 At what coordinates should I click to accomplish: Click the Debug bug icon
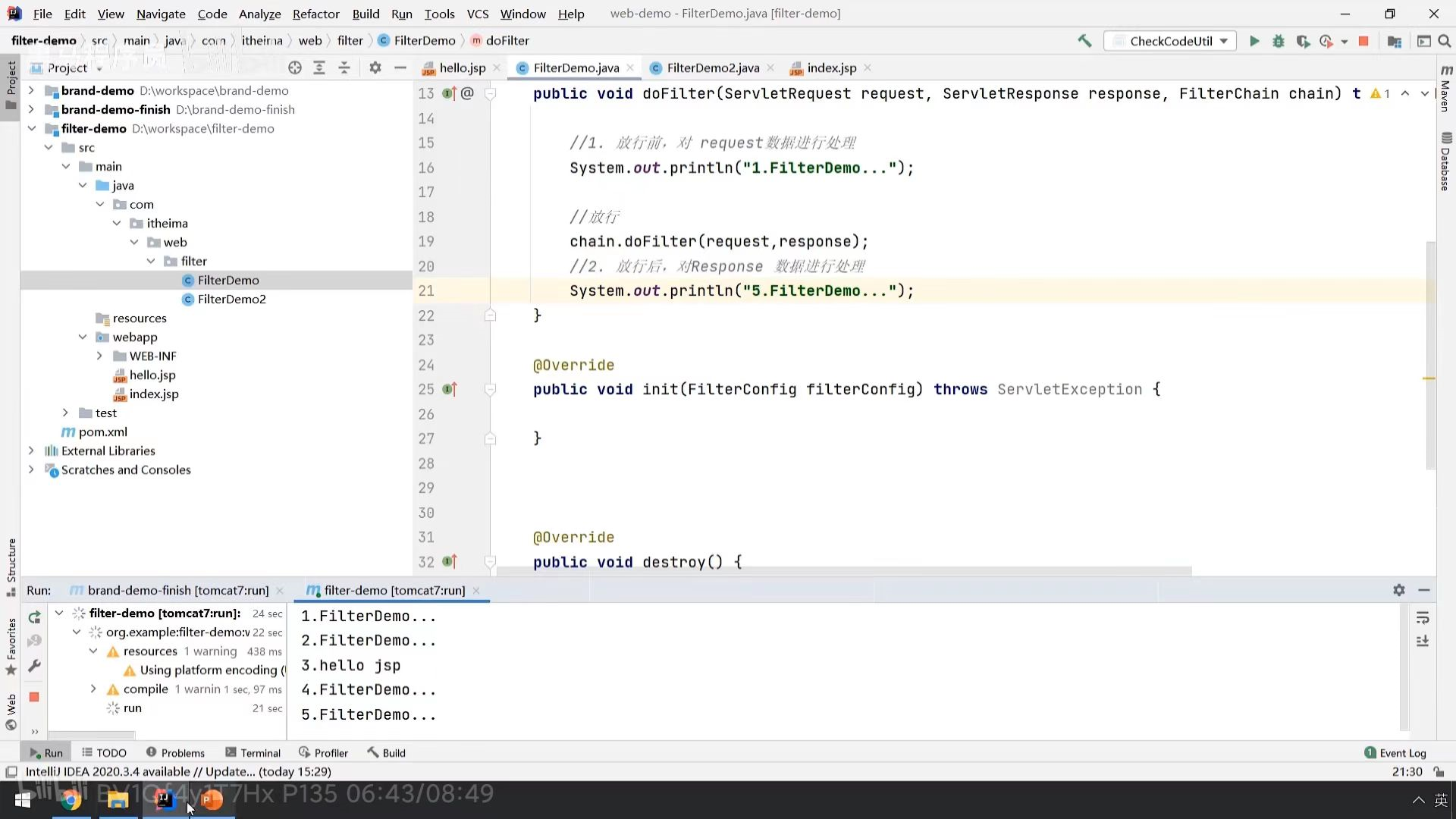(x=1279, y=41)
